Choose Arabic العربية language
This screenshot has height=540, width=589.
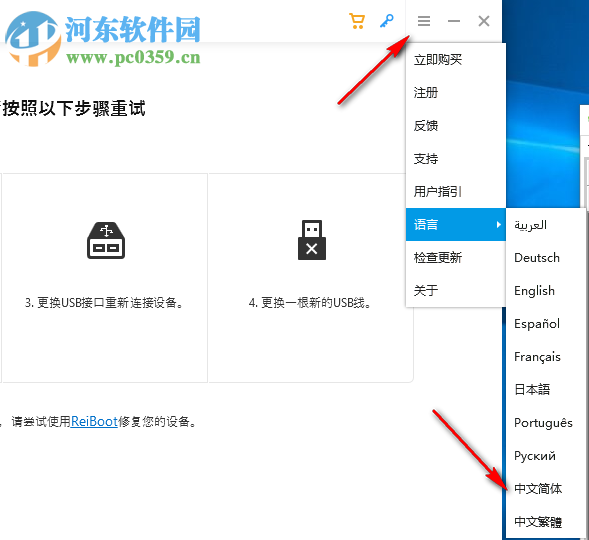[545, 225]
